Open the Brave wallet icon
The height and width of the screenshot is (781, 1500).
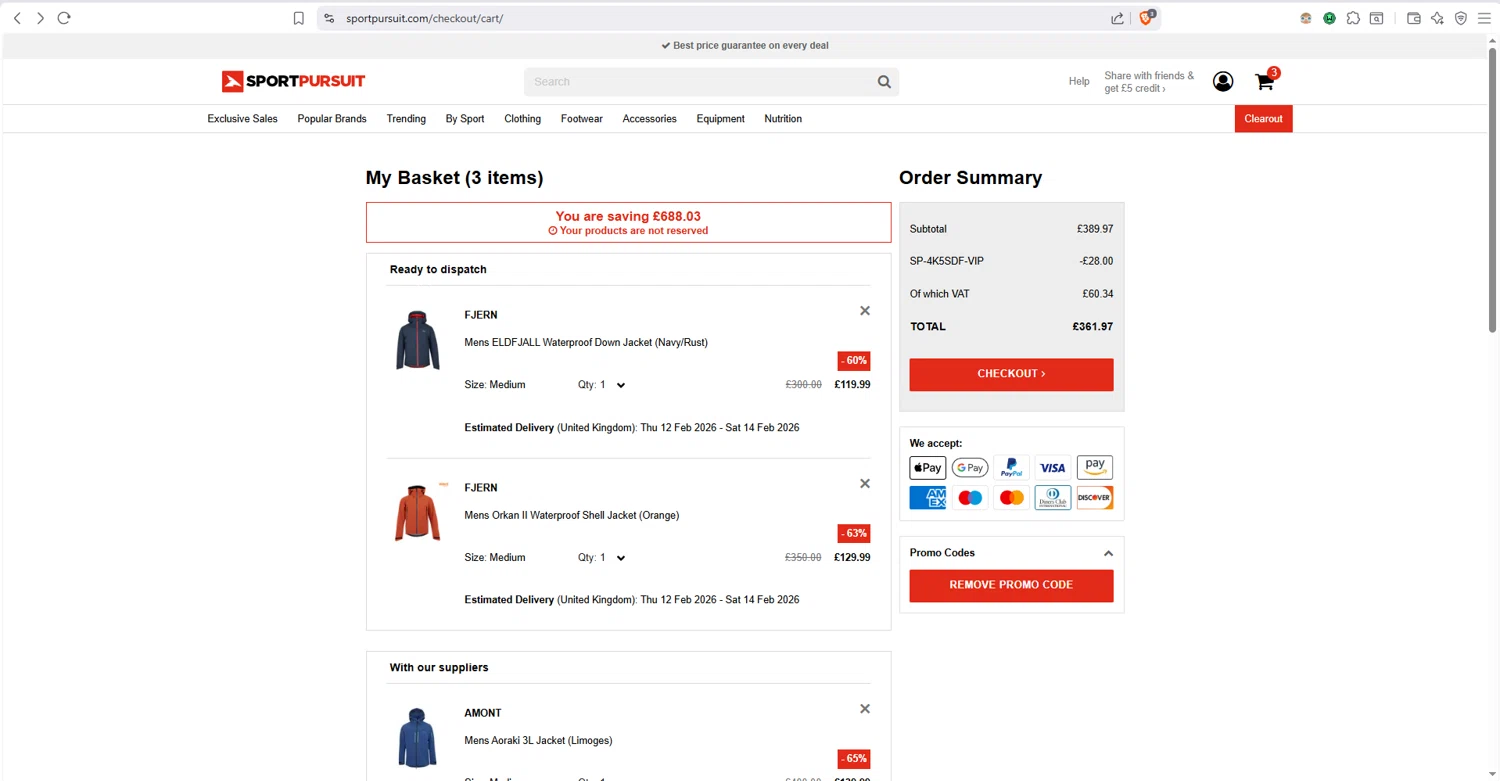(1414, 18)
